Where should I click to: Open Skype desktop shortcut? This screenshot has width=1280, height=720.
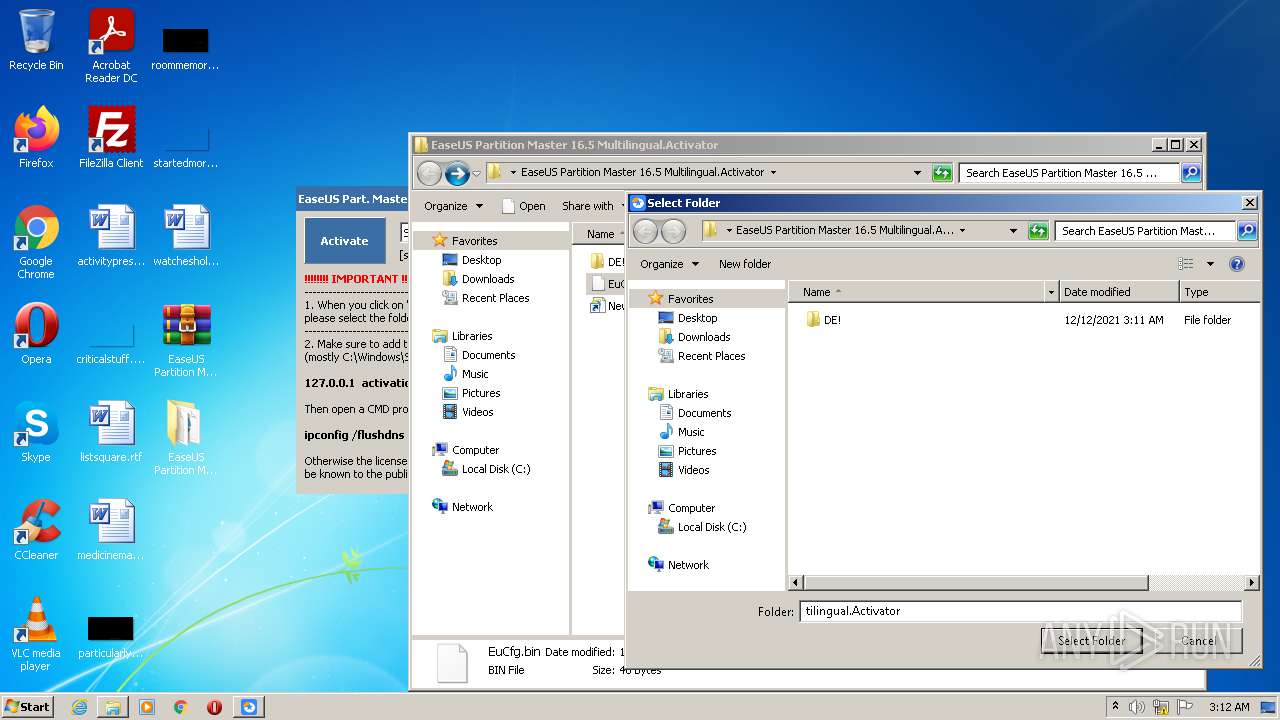(36, 432)
